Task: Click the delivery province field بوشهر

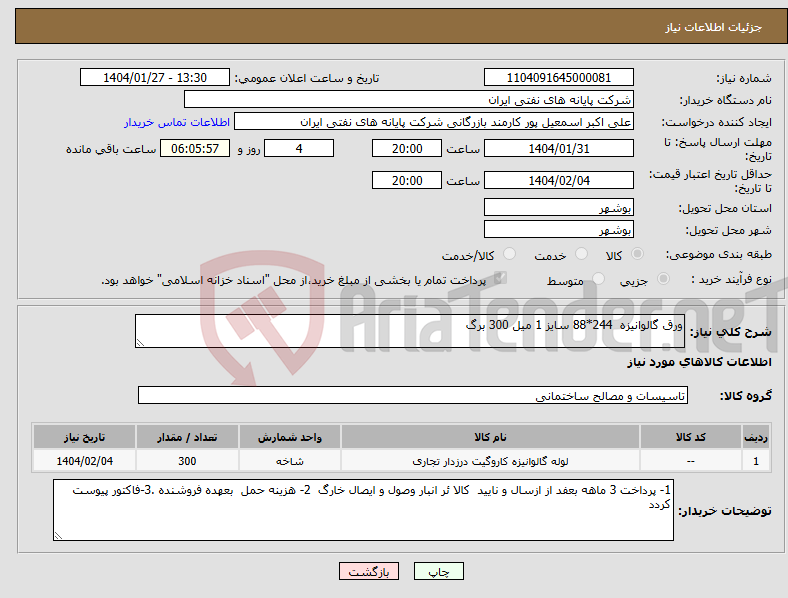Action: [558, 207]
